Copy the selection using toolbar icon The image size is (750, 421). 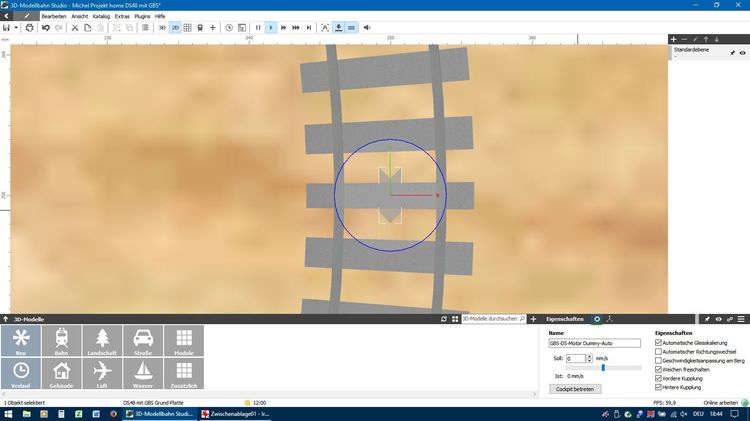(x=88, y=28)
